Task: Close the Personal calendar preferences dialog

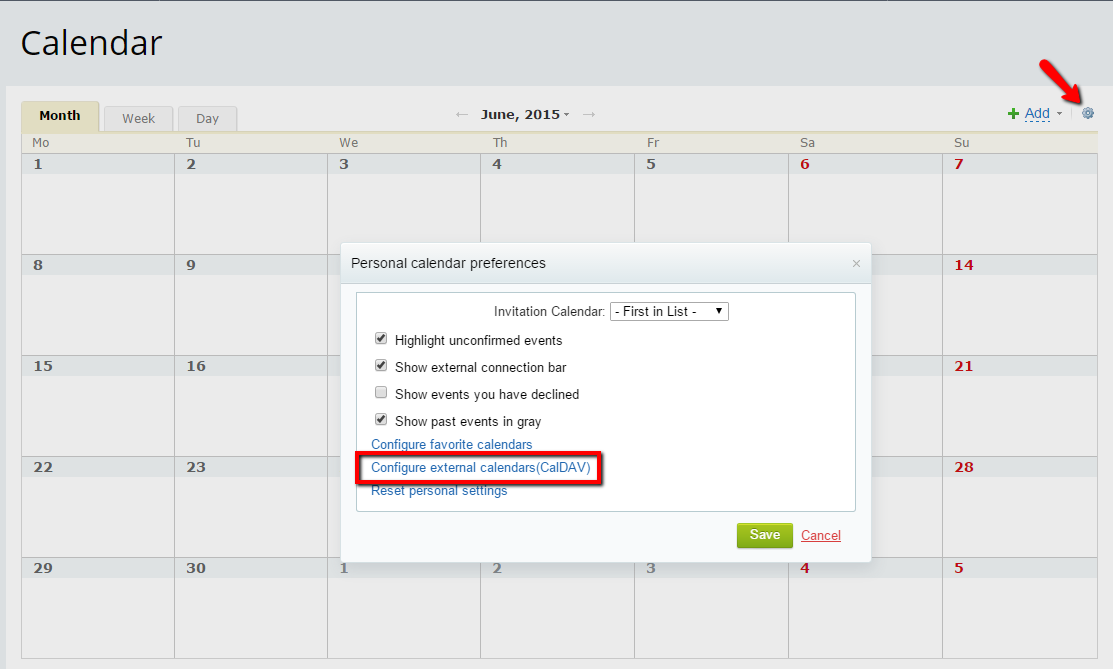Action: (856, 263)
